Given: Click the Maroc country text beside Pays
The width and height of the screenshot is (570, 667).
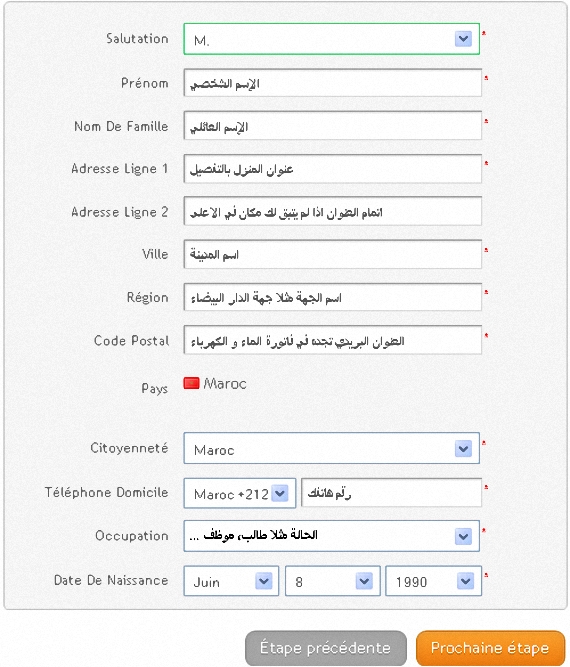Looking at the screenshot, I should pyautogui.click(x=225, y=384).
